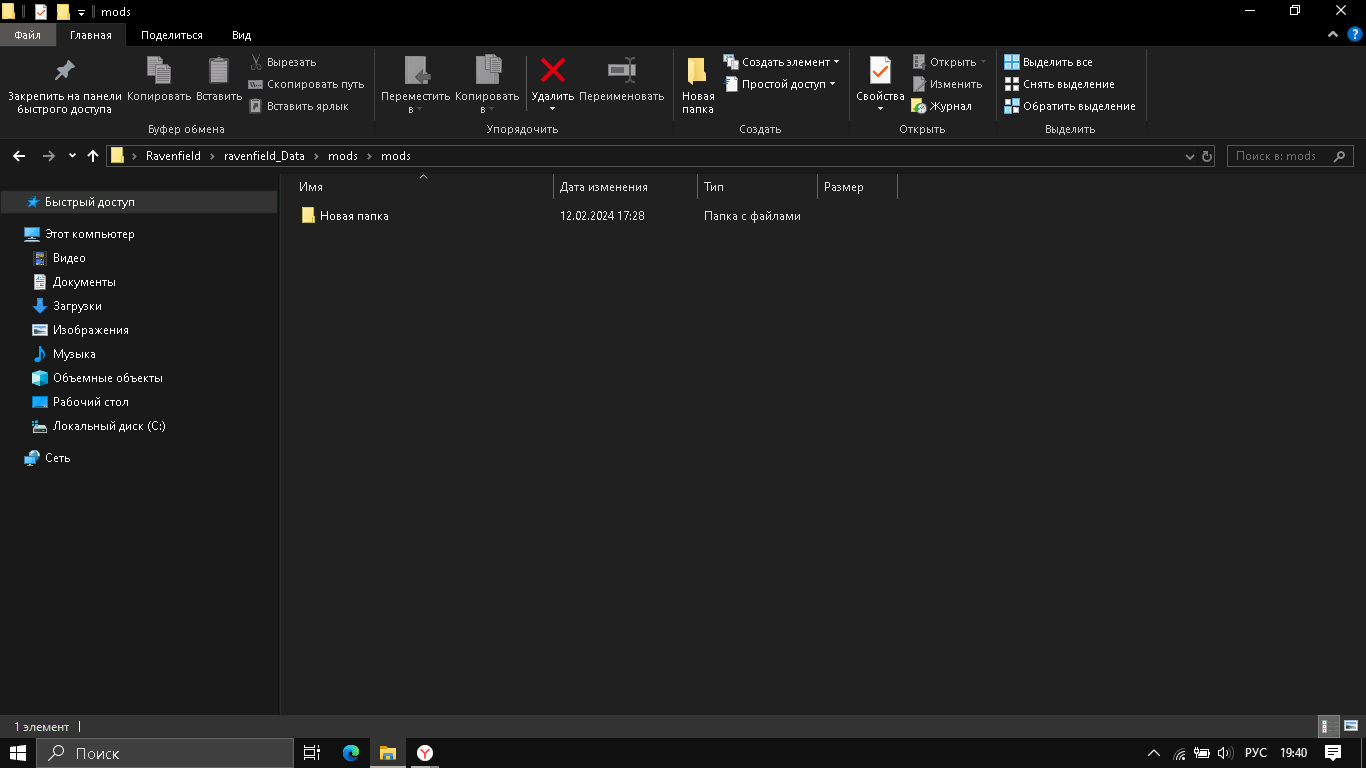This screenshot has height=768, width=1366.
Task: Click Выделить все
Action: (x=1048, y=62)
